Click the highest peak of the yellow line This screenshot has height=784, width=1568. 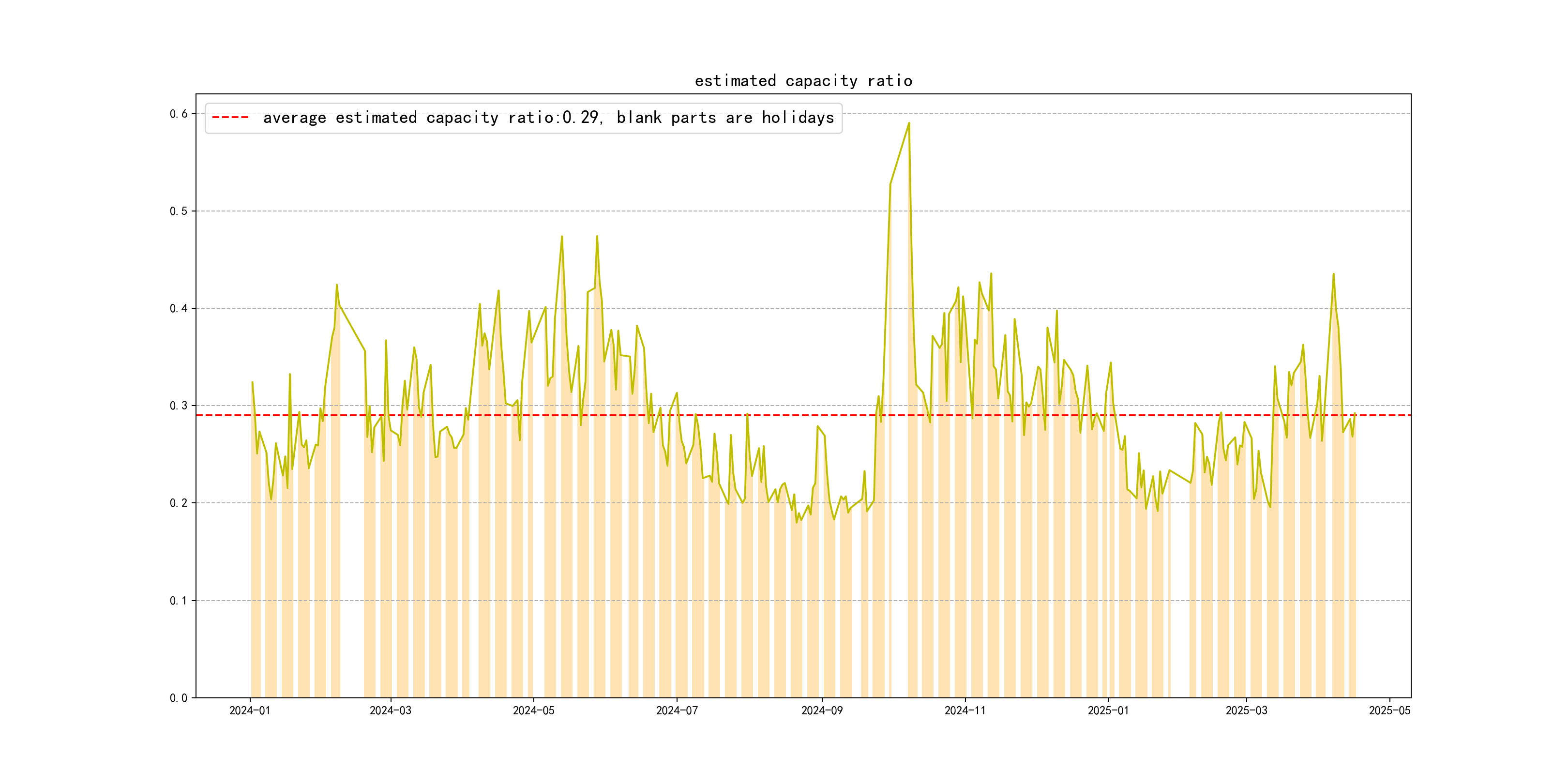pos(909,123)
